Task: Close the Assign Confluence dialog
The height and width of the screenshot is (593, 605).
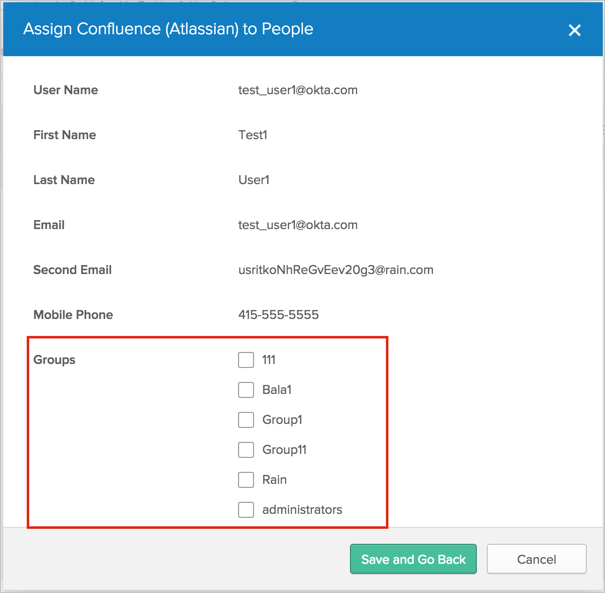Action: coord(574,30)
